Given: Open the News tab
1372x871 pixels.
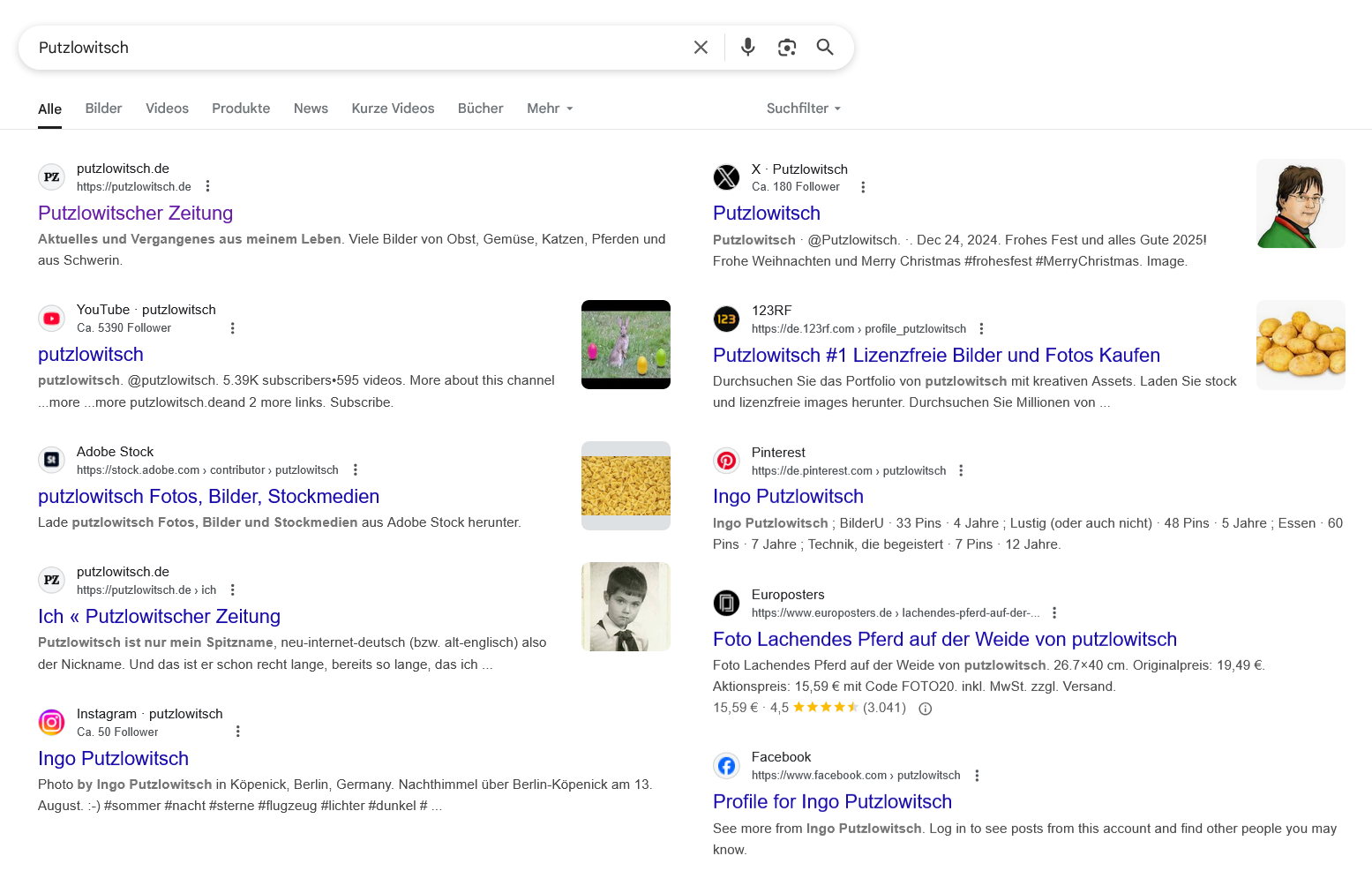Looking at the screenshot, I should (311, 109).
